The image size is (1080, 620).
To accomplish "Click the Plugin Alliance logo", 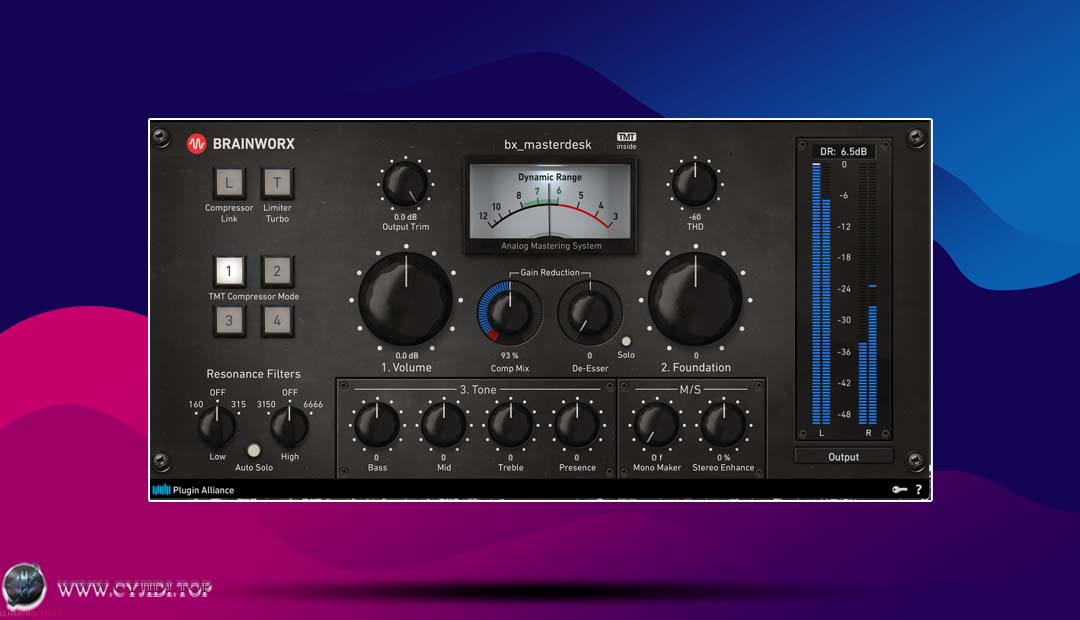I will (x=194, y=490).
